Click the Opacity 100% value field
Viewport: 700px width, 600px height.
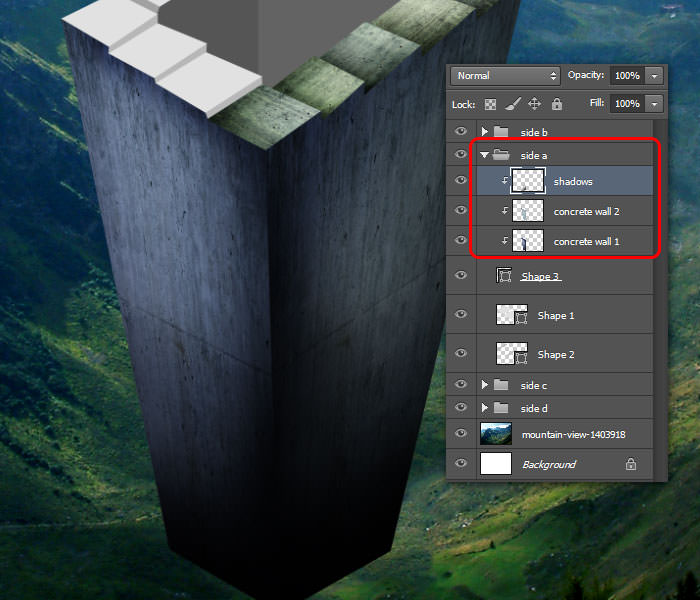coord(628,76)
